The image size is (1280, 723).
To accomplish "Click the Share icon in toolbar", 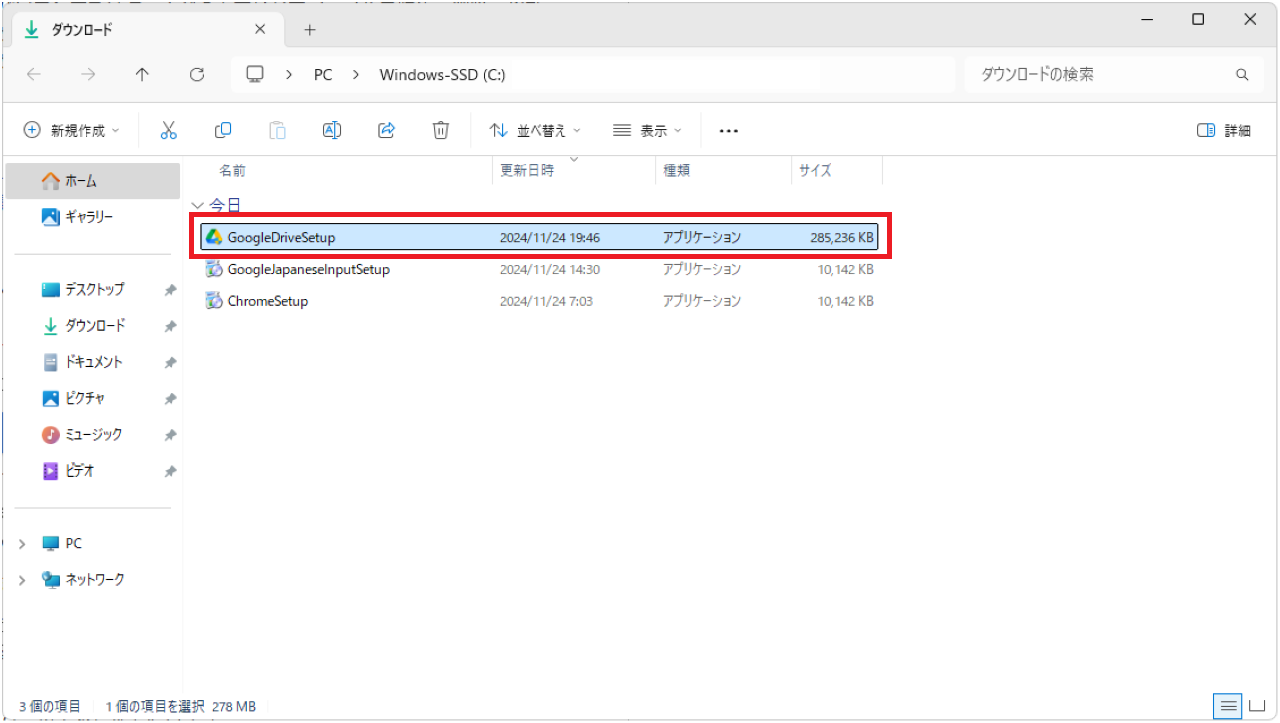I will point(387,130).
